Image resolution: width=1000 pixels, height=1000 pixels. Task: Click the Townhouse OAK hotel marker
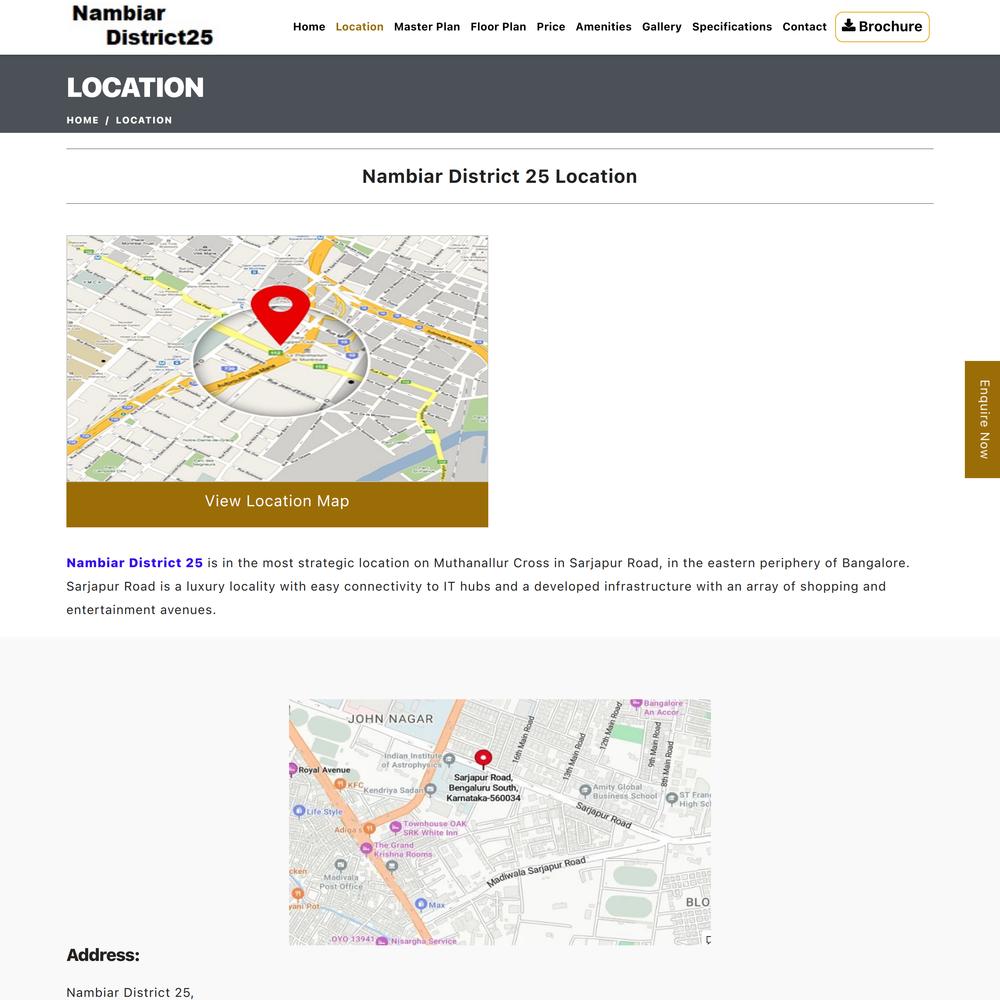click(395, 827)
